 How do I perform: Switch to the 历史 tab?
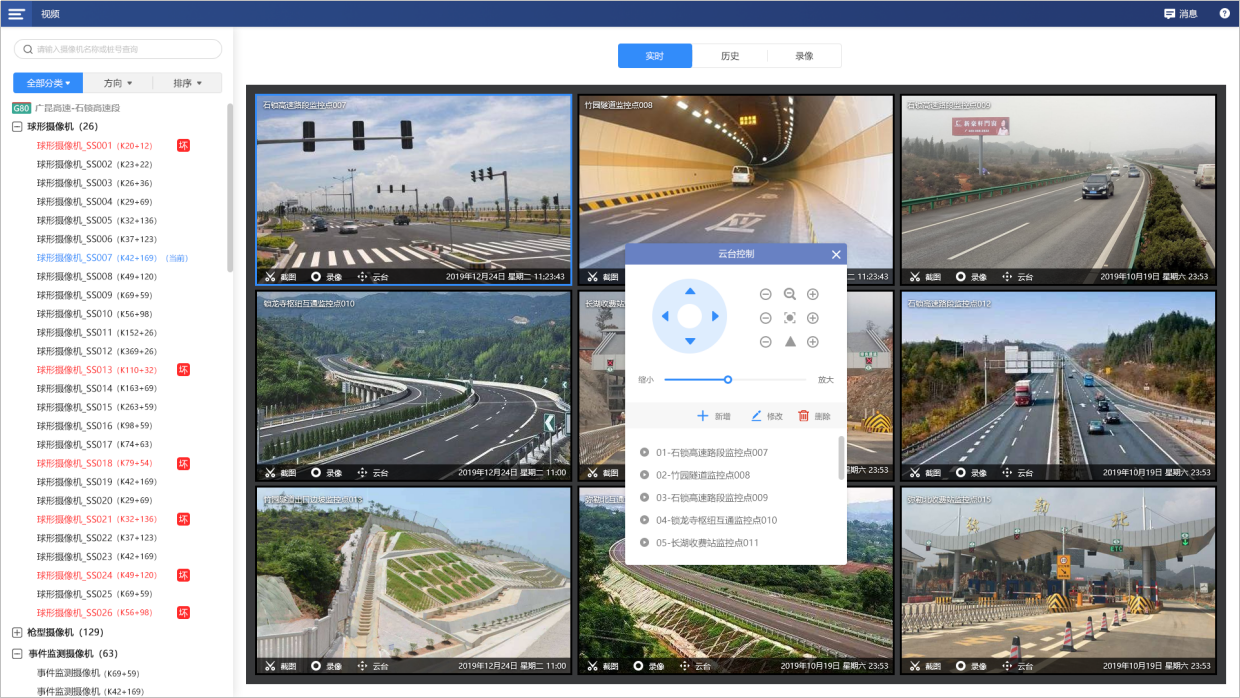tap(730, 56)
